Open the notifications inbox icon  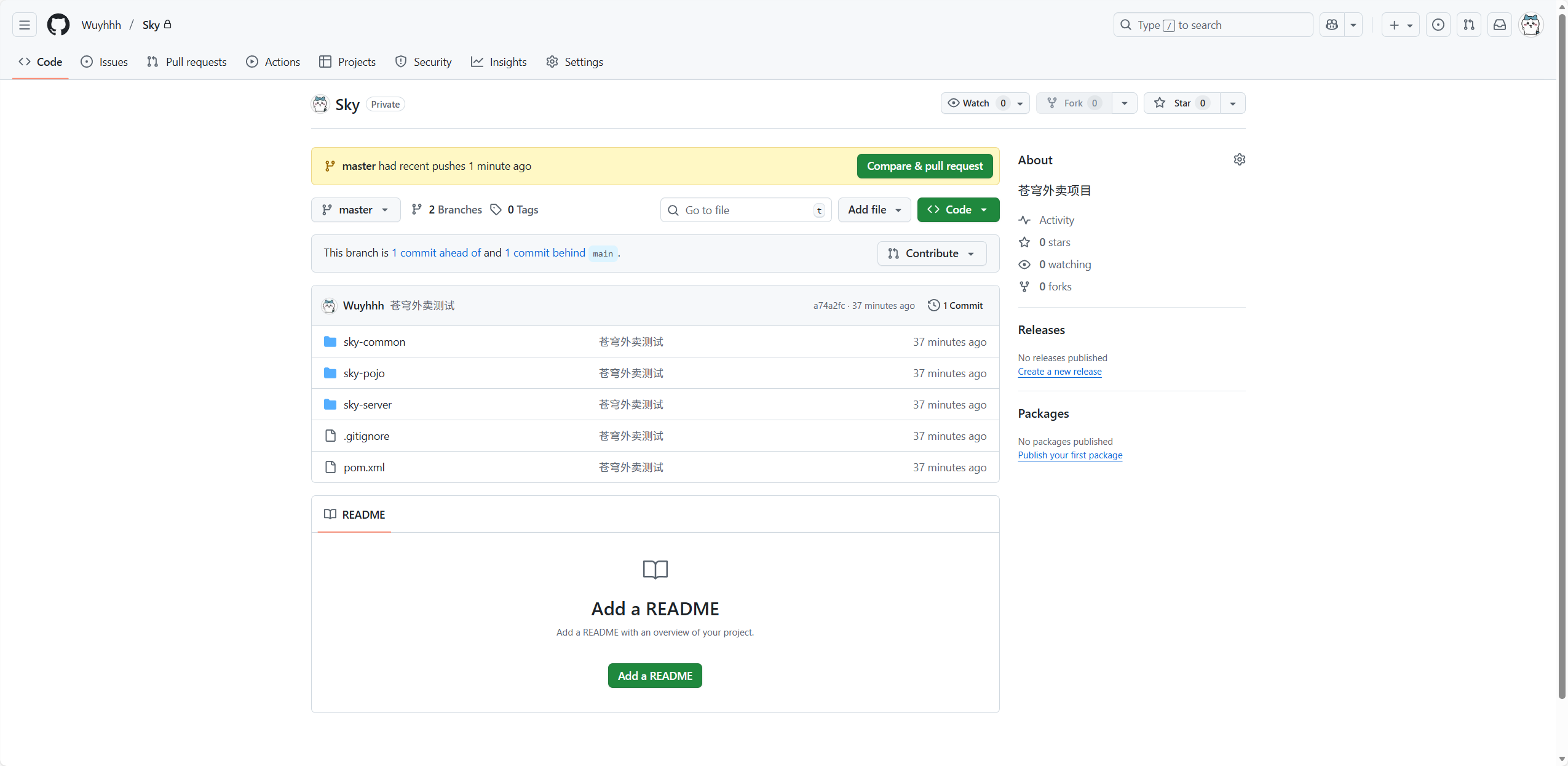1500,25
